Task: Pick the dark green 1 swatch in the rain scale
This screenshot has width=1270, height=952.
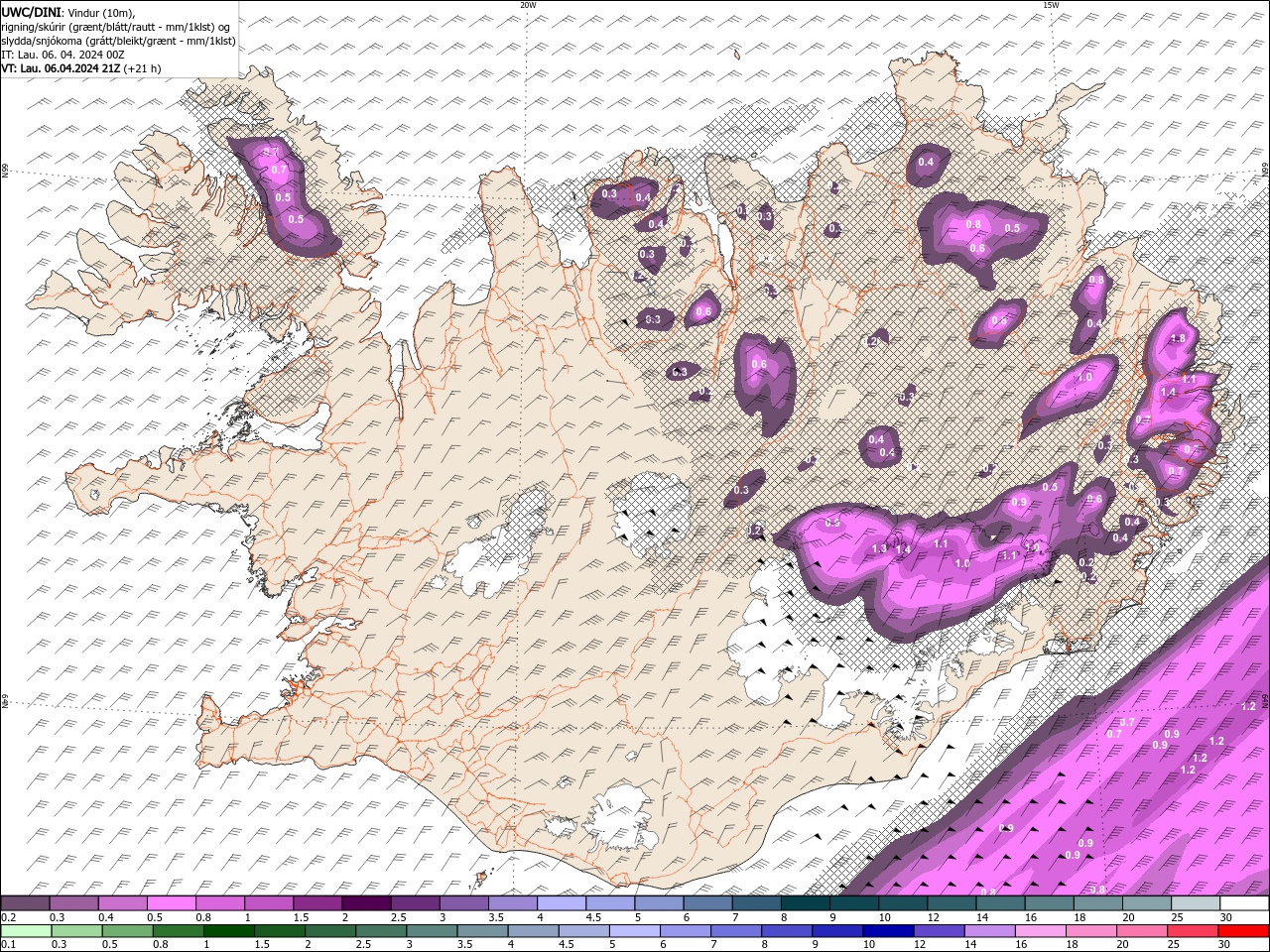Action: click(226, 931)
